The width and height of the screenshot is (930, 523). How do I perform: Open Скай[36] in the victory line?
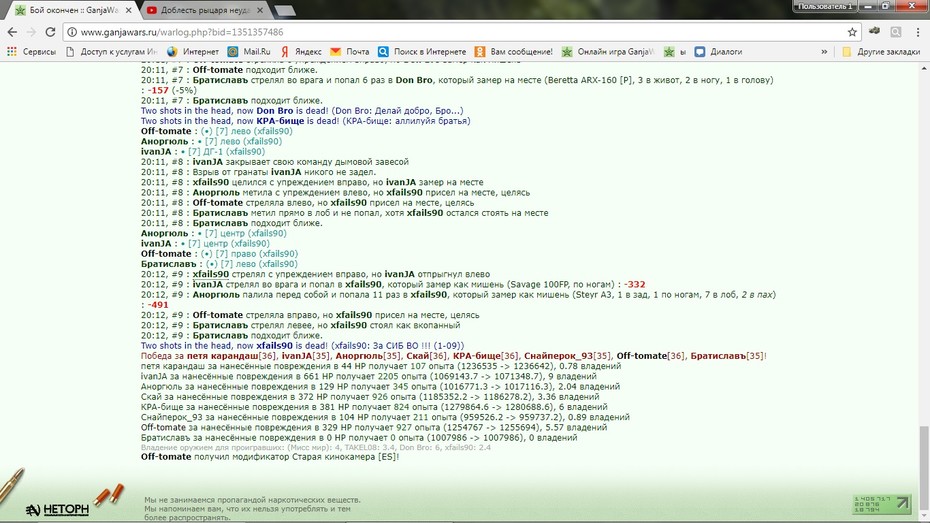(426, 356)
